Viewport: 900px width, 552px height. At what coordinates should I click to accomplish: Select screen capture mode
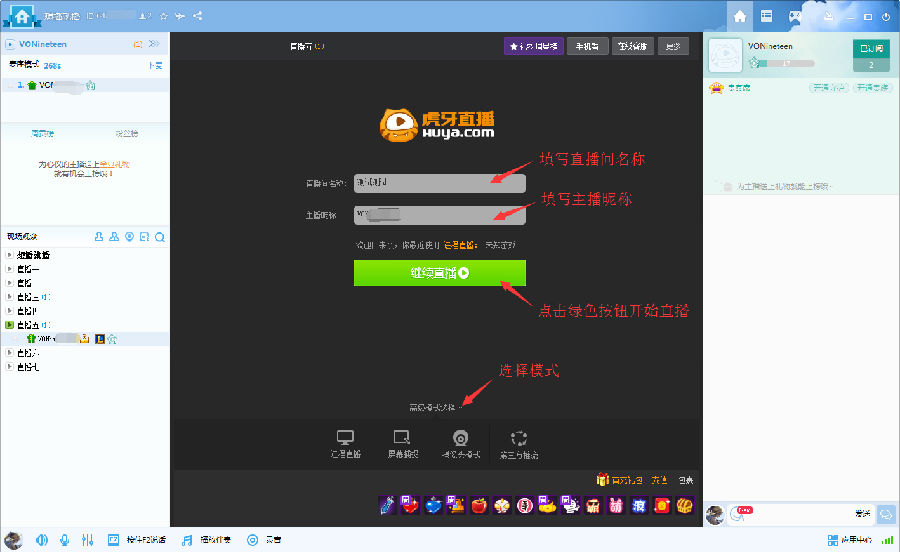point(403,444)
